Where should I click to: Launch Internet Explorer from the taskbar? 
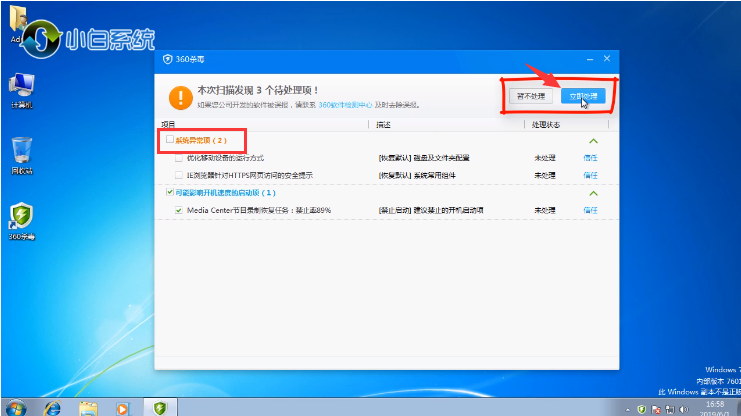point(52,408)
